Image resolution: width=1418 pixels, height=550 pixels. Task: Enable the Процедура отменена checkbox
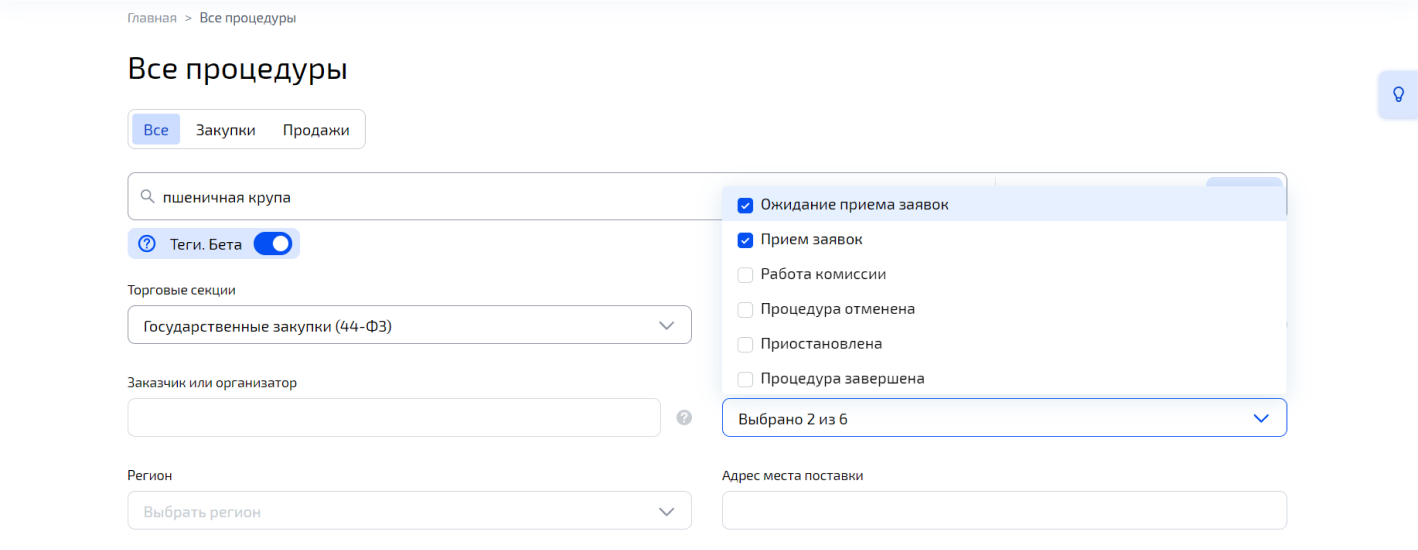click(x=745, y=310)
